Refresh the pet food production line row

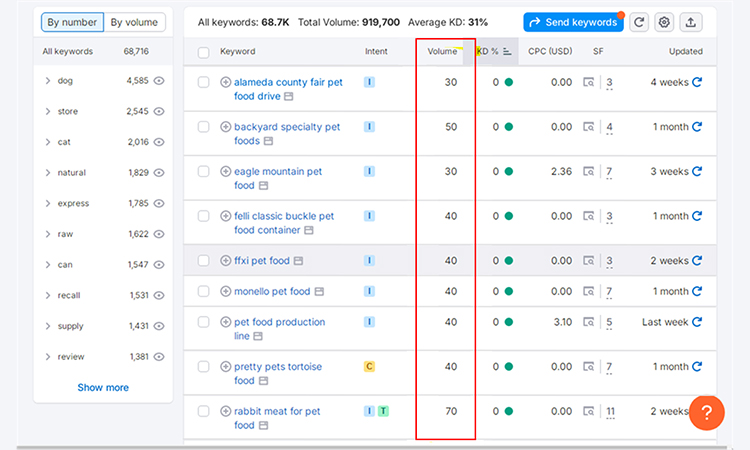[697, 322]
